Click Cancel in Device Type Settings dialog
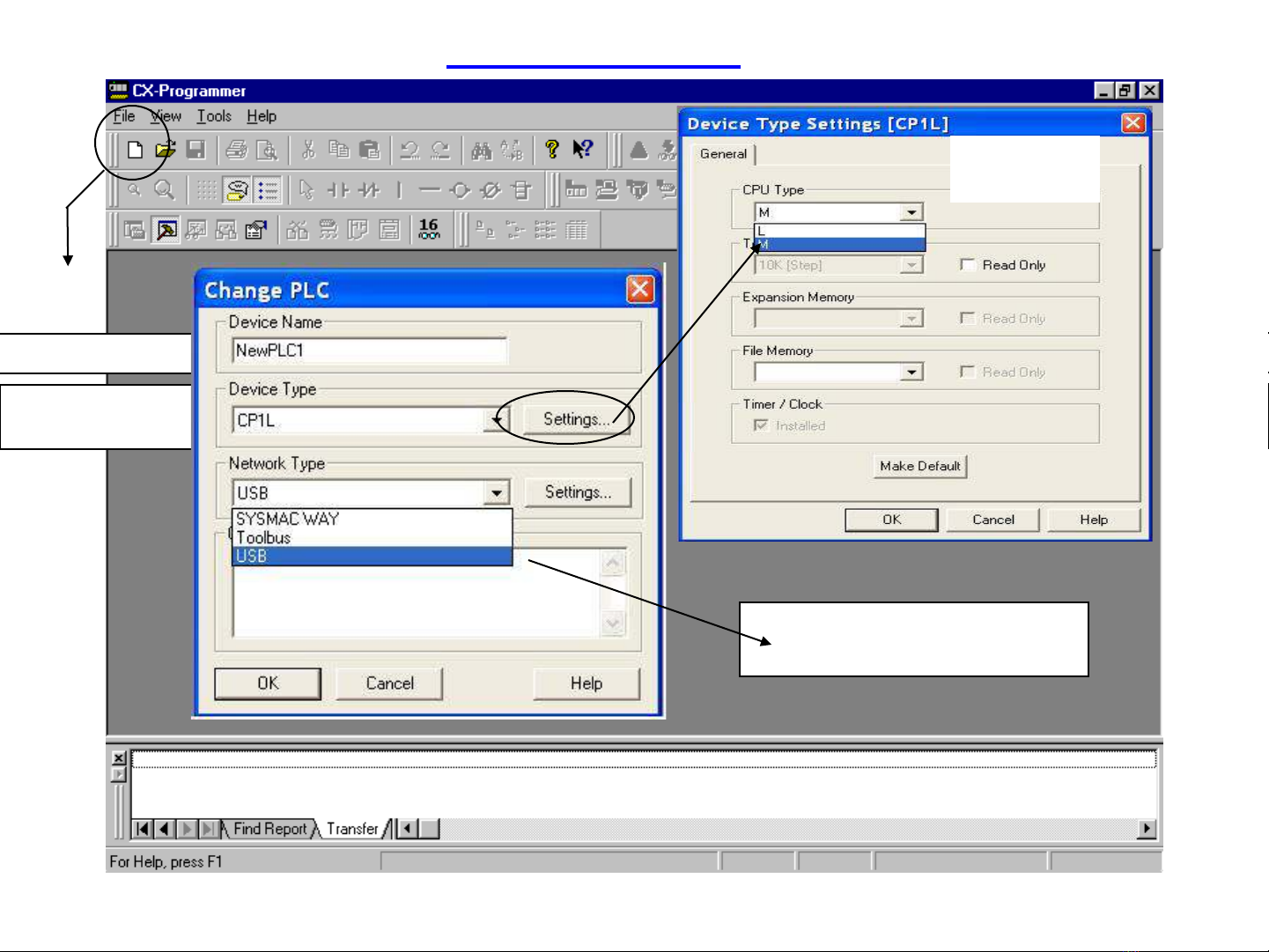The height and width of the screenshot is (952, 1269). pos(993,520)
